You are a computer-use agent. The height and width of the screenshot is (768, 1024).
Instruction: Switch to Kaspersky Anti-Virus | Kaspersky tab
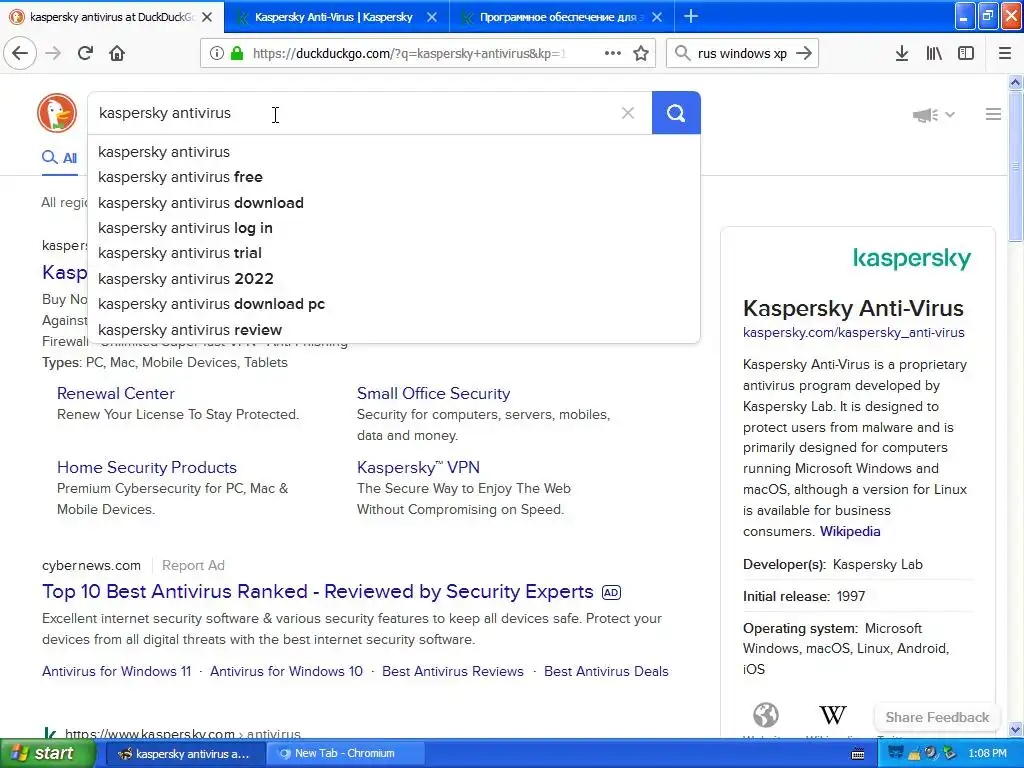pyautogui.click(x=333, y=17)
